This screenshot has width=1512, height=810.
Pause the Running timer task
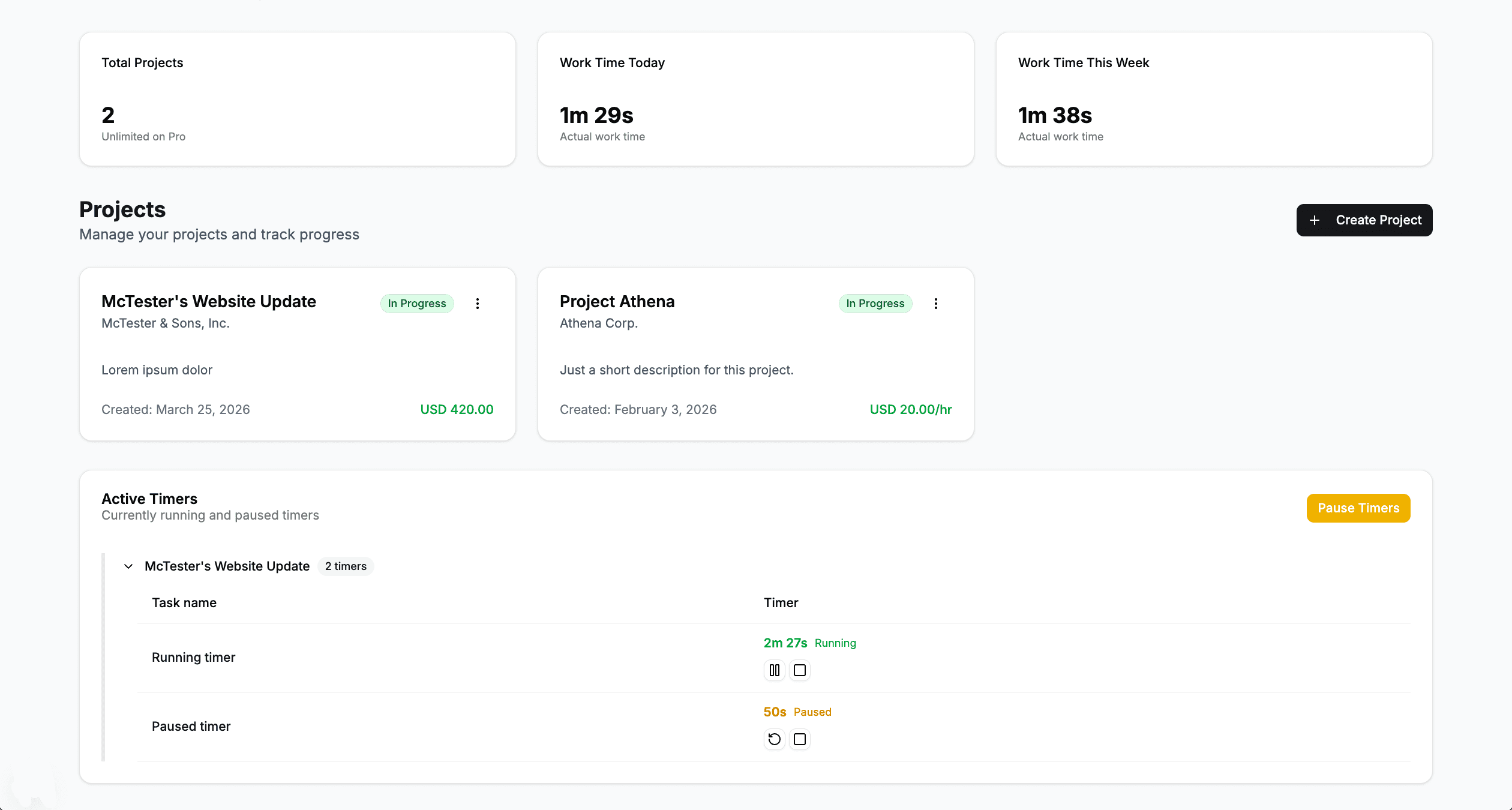[775, 670]
